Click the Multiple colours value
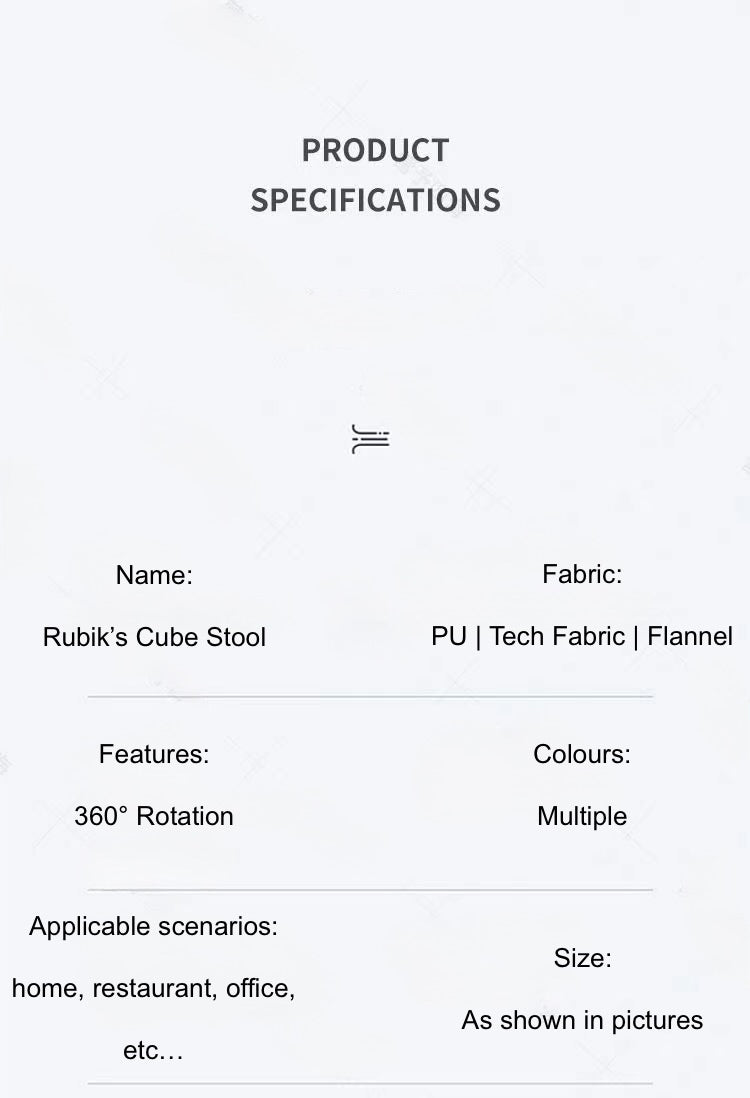This screenshot has width=750, height=1098. click(x=582, y=816)
